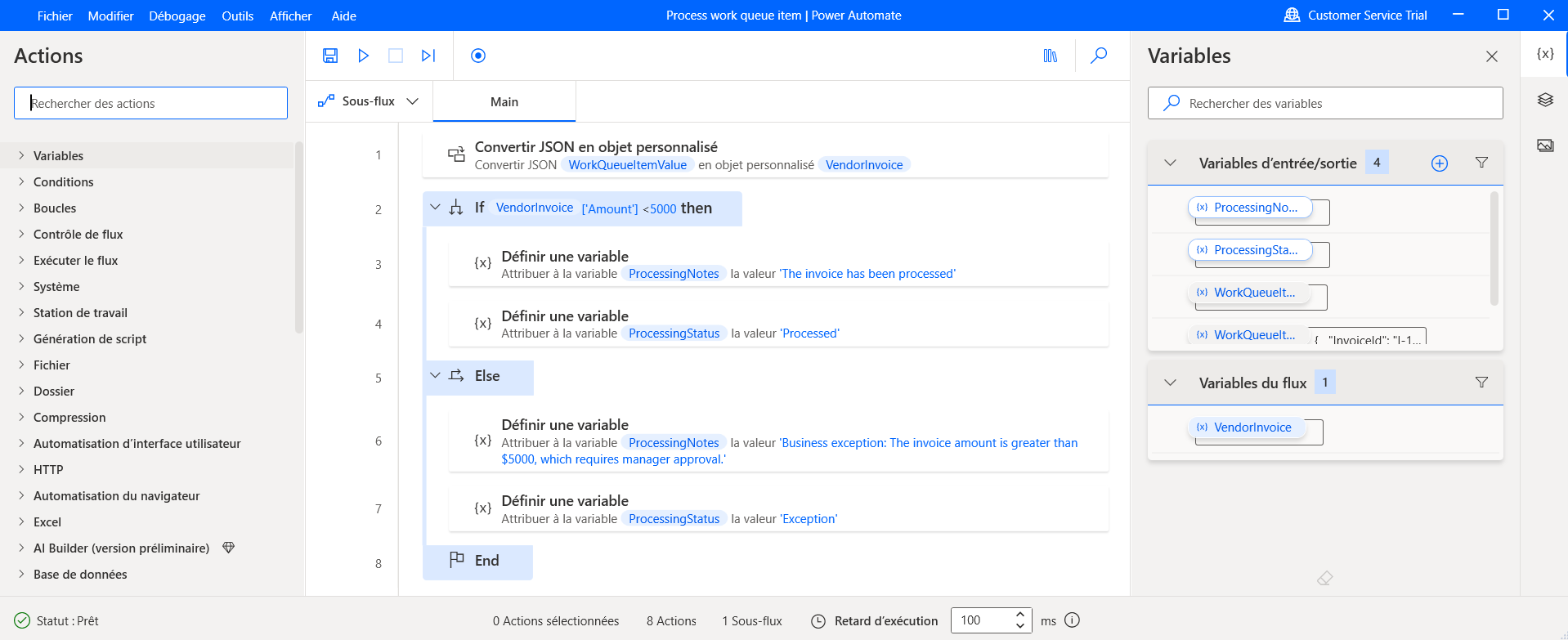The height and width of the screenshot is (640, 1568).
Task: Click the eraser clear-values icon
Action: pos(1325,579)
